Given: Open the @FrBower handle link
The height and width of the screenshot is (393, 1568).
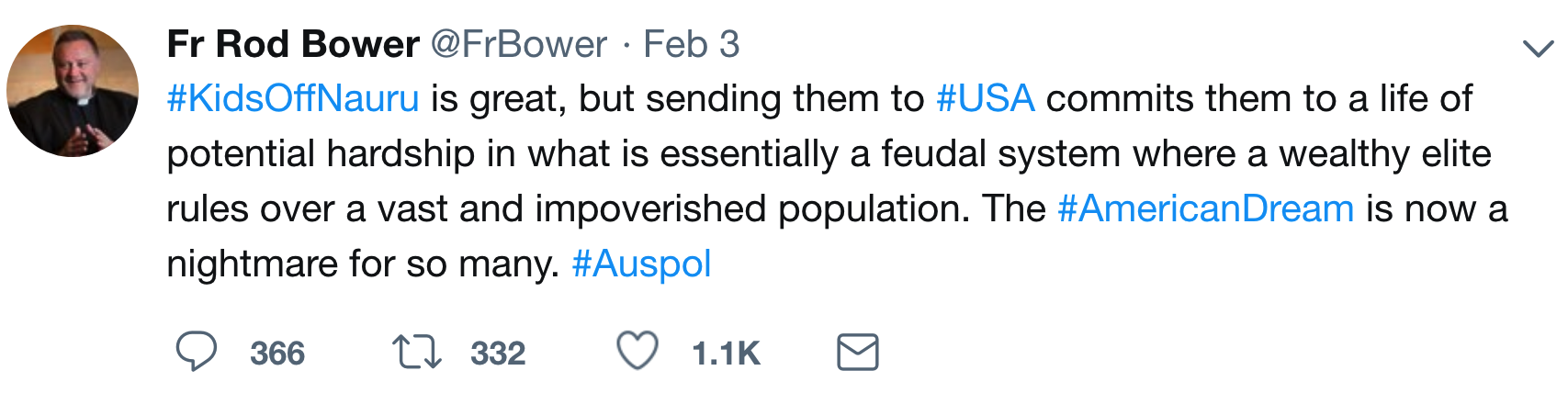Looking at the screenshot, I should coord(519,44).
